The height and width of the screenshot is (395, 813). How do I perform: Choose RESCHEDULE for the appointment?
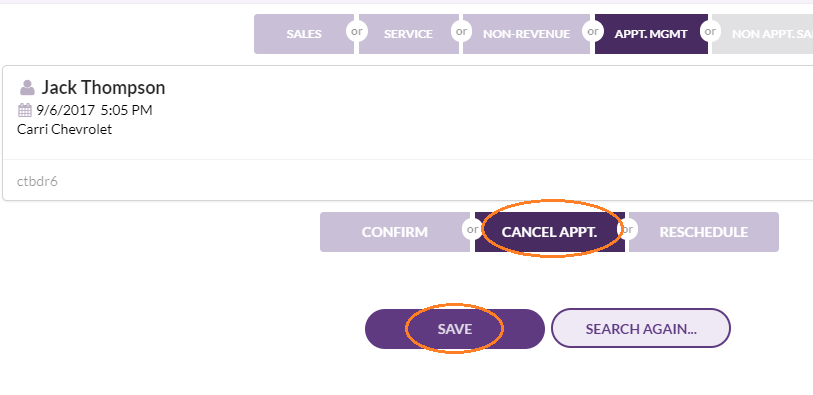point(704,232)
